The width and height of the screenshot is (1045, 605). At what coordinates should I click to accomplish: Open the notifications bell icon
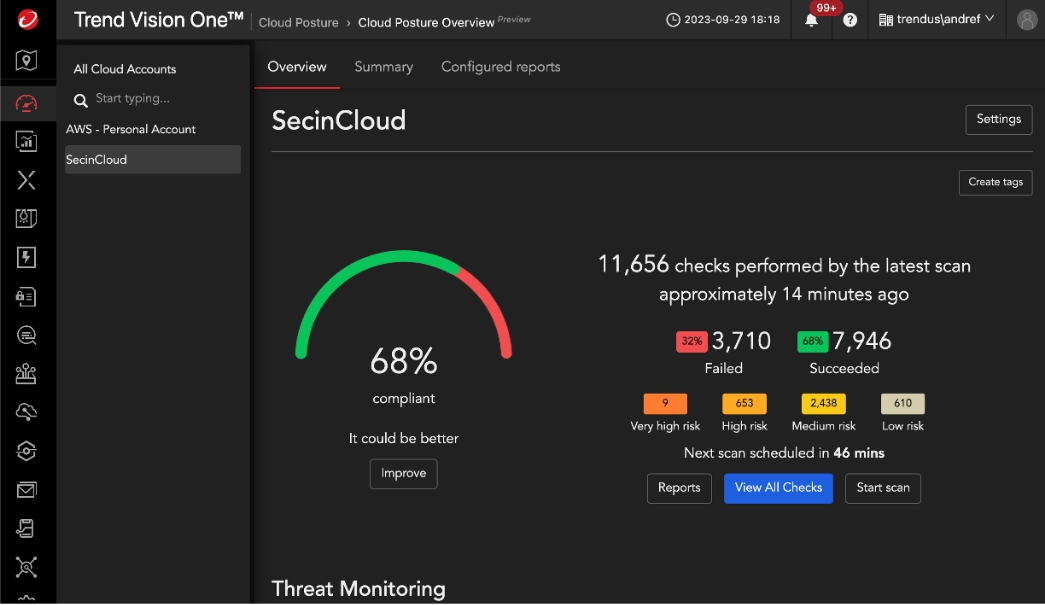811,20
